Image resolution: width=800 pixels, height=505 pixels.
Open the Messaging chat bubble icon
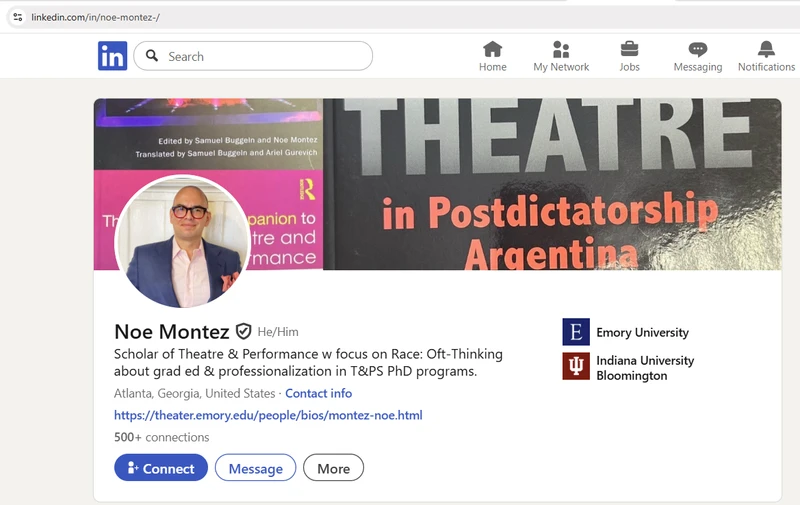tap(697, 49)
